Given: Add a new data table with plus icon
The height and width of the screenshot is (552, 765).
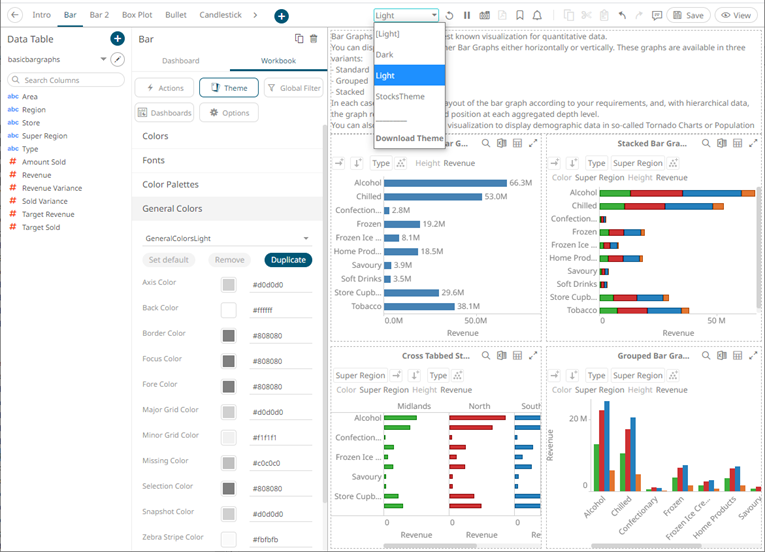Looking at the screenshot, I should pyautogui.click(x=117, y=38).
